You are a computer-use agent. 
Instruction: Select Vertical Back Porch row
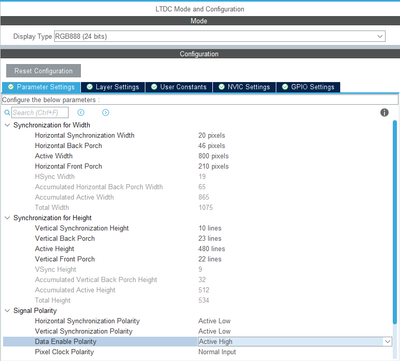(x=198, y=239)
